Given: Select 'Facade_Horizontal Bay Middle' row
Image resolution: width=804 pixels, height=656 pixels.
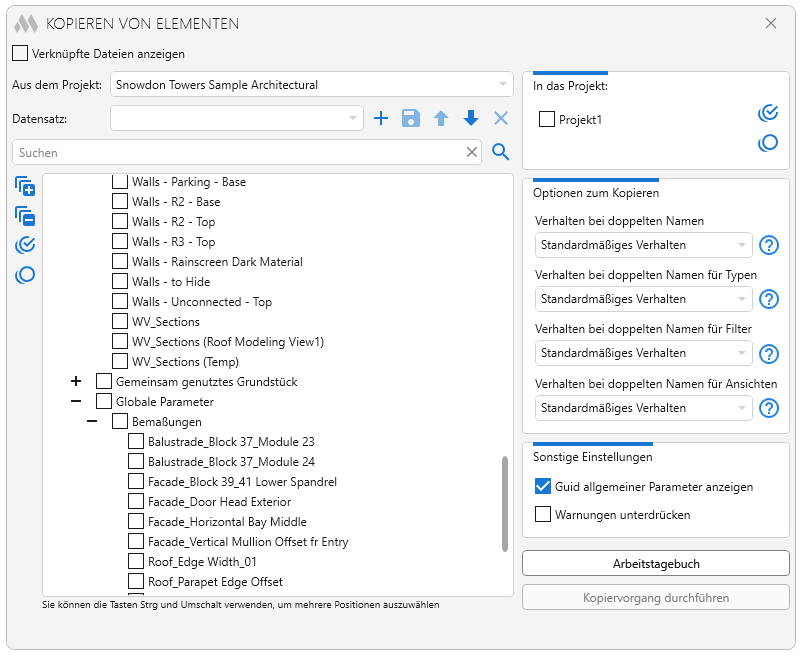Looking at the screenshot, I should click(x=227, y=522).
